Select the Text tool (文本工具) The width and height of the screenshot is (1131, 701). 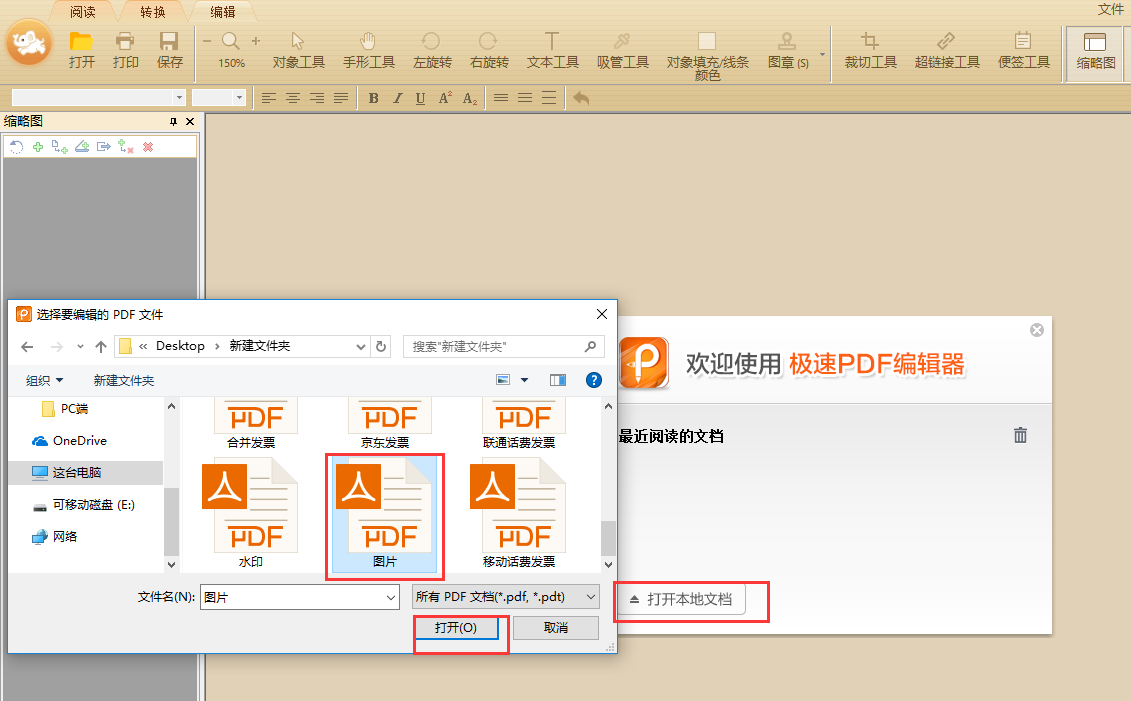coord(552,50)
